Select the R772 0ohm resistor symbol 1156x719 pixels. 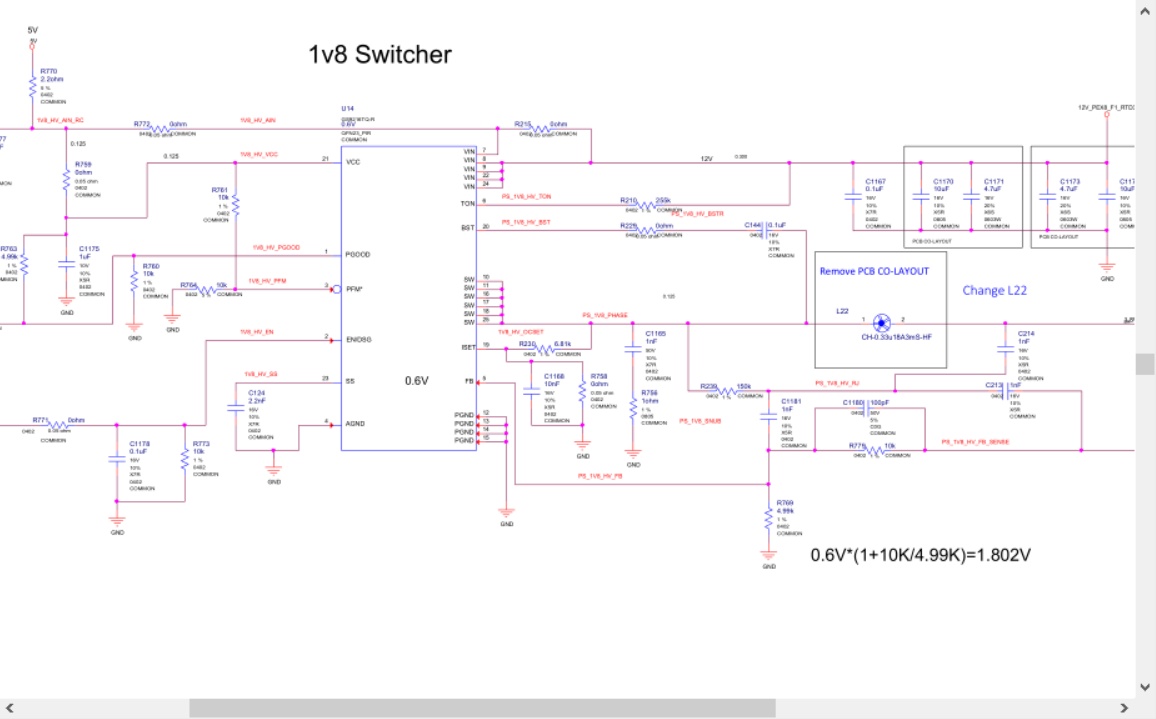click(x=158, y=129)
